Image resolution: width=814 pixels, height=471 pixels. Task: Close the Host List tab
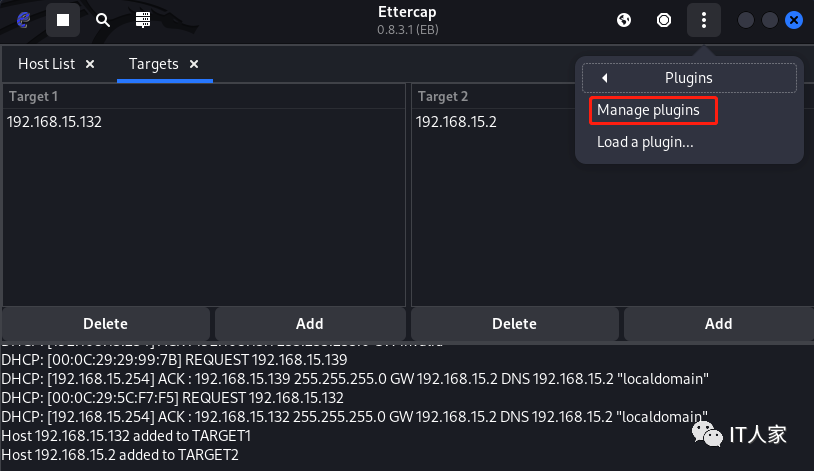point(90,64)
